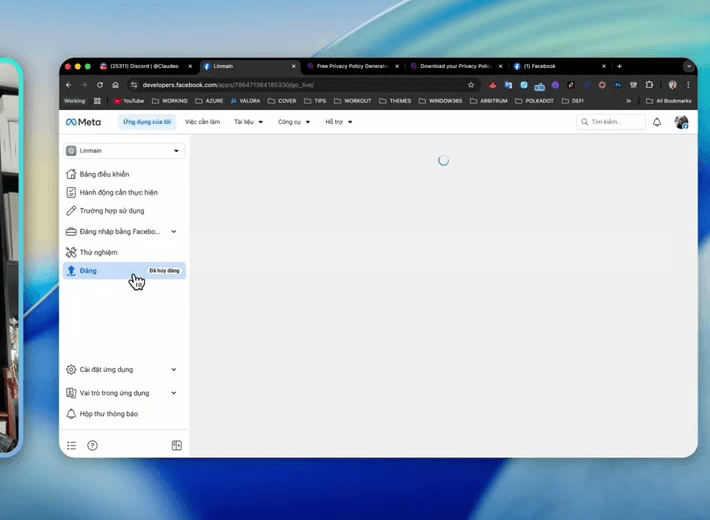Open the POLKADOT bookmark folder
Image resolution: width=710 pixels, height=520 pixels.
tap(534, 101)
